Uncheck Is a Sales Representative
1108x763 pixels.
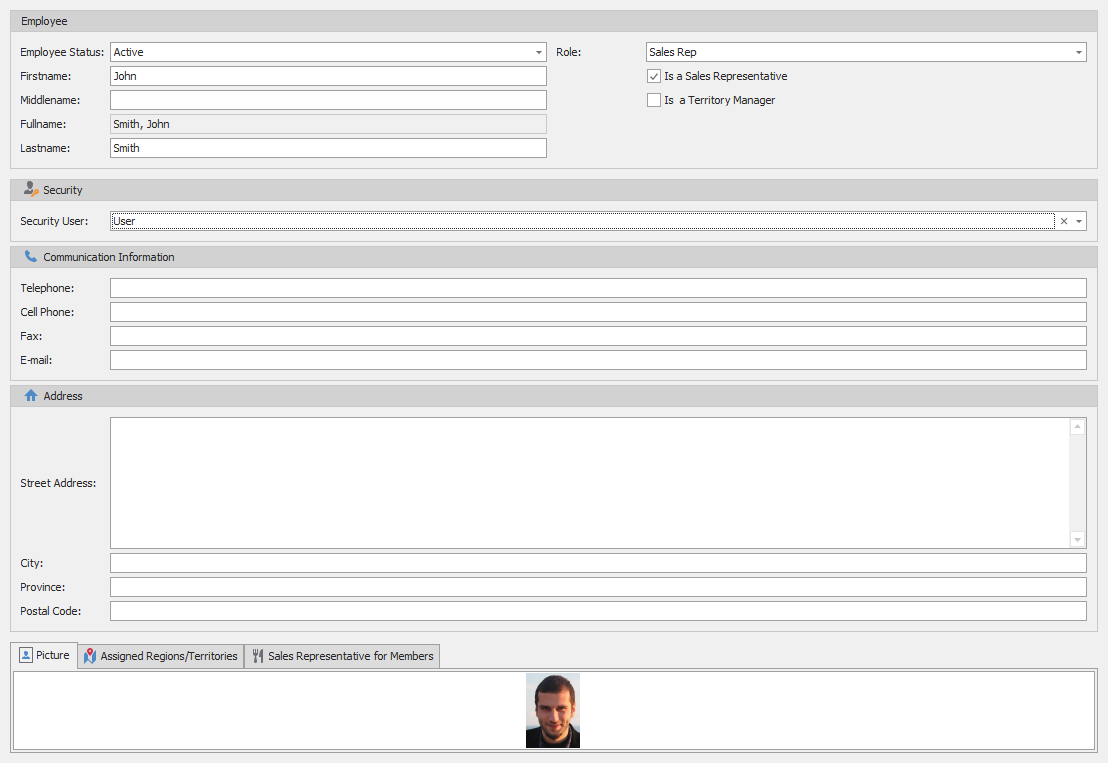[x=654, y=75]
